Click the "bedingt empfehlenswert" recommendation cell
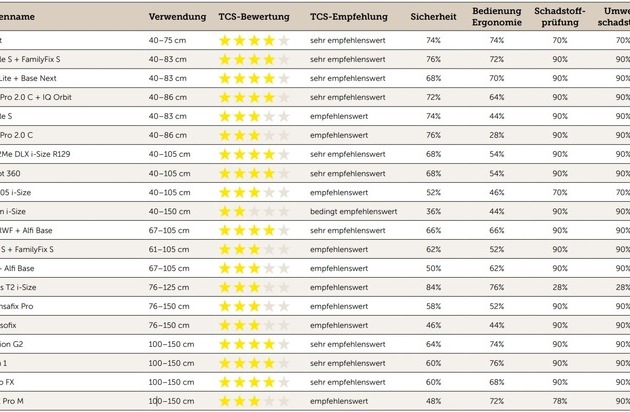Viewport: 630px width, 412px height. coord(353,212)
